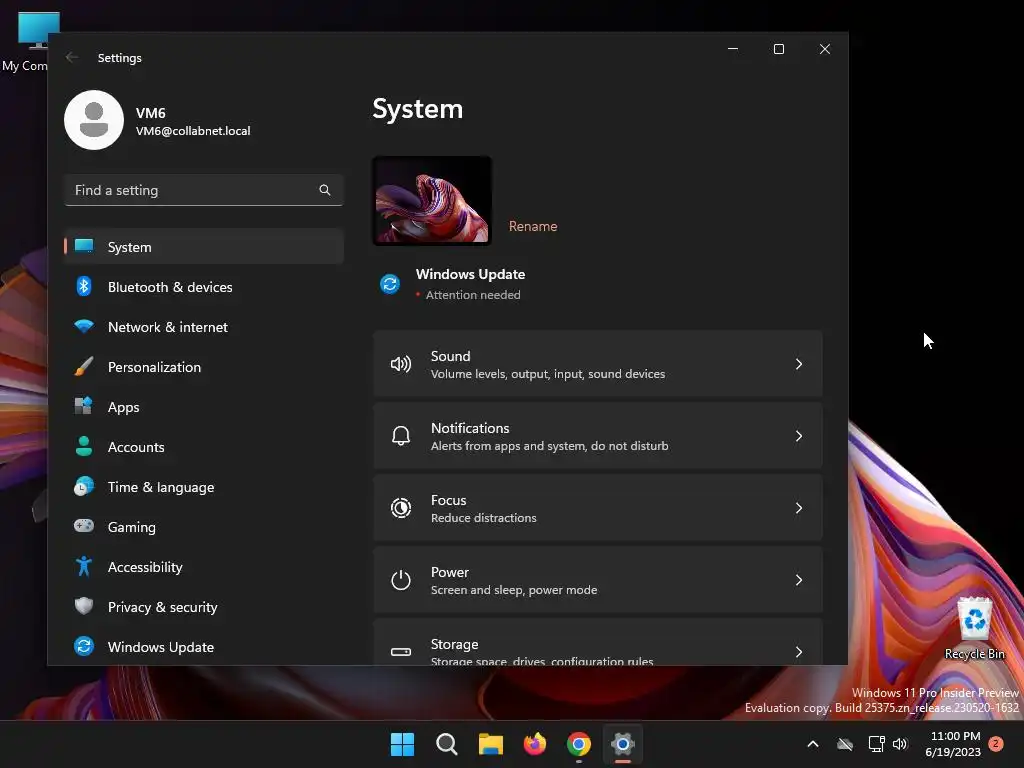Viewport: 1024px width, 768px height.
Task: Open the Windows Start menu
Action: 402,744
